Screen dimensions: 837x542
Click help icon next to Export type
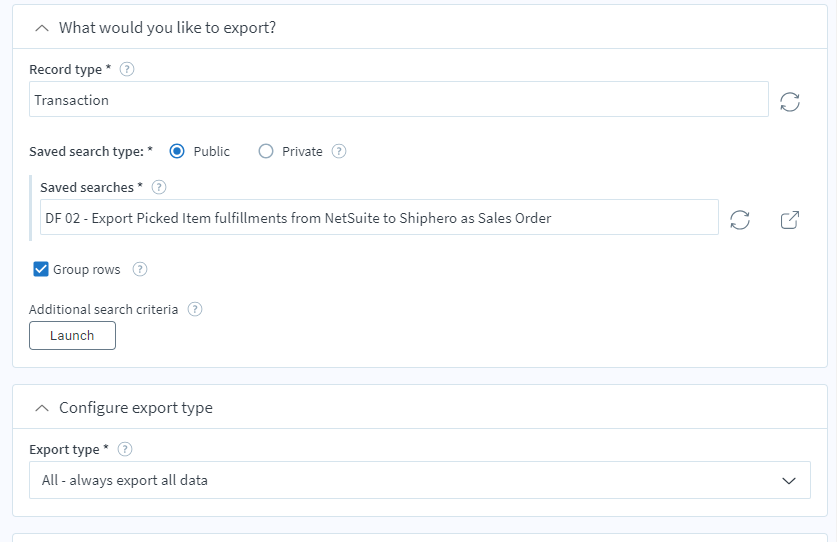pos(125,449)
